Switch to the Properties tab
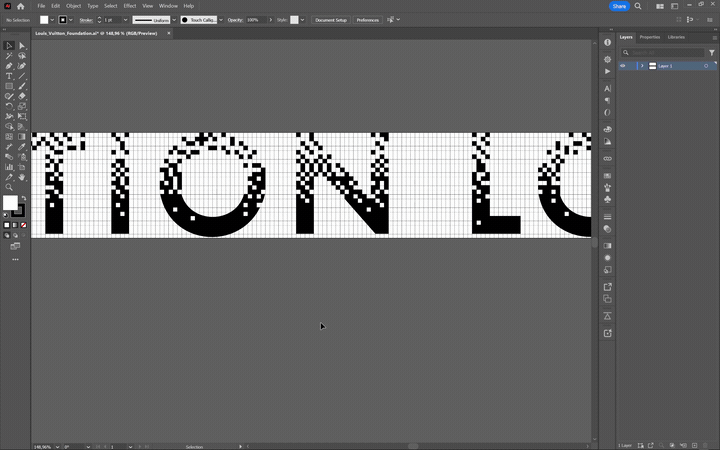 tap(649, 37)
